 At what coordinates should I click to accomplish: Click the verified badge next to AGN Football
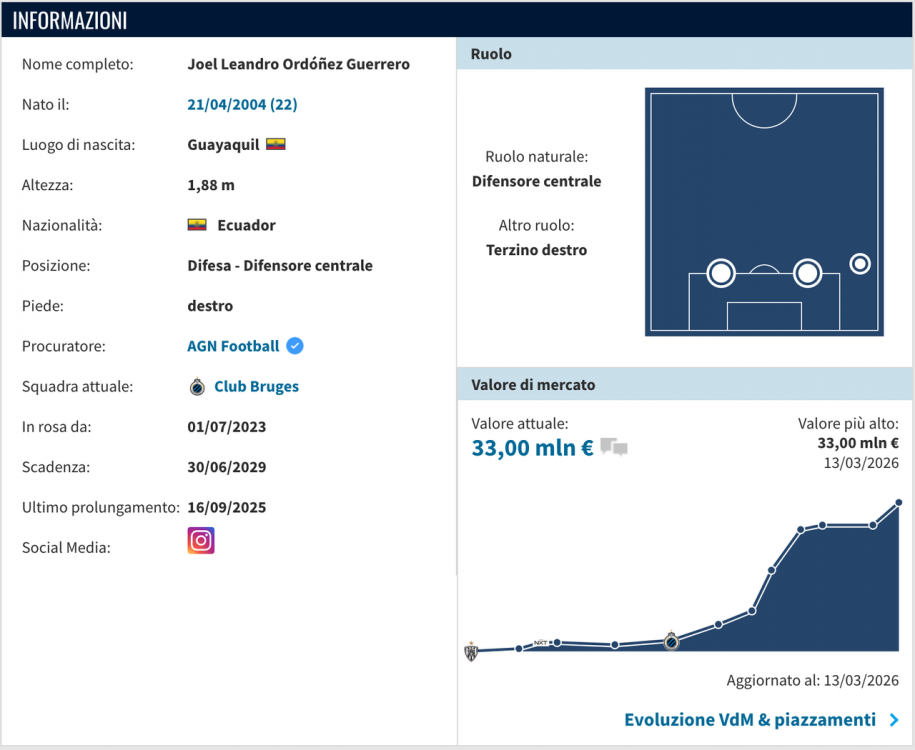click(x=294, y=345)
